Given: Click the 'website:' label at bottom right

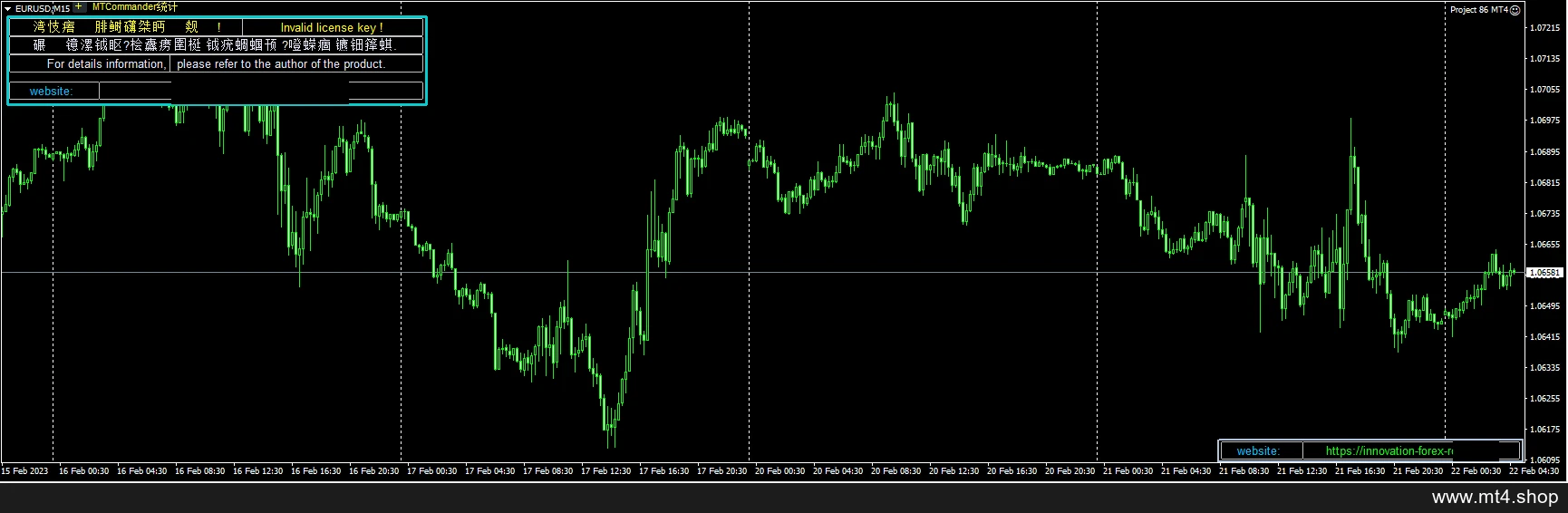Looking at the screenshot, I should [x=1258, y=451].
